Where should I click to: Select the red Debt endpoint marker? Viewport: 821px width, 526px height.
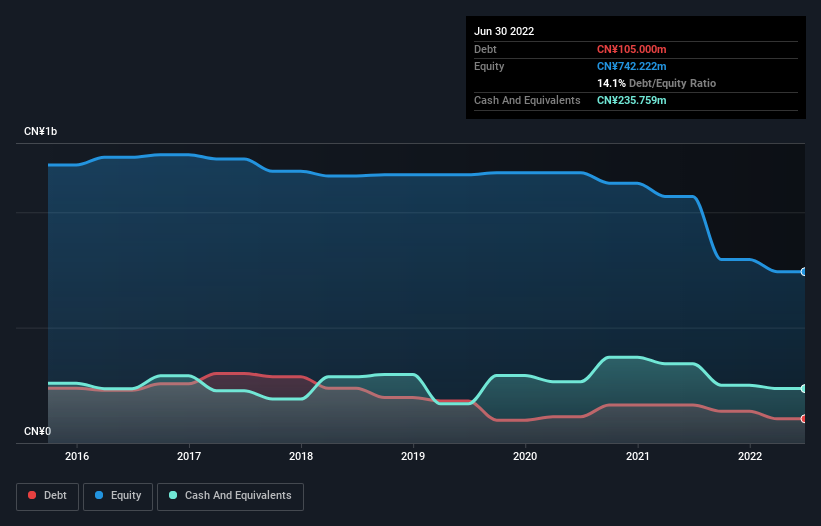804,419
